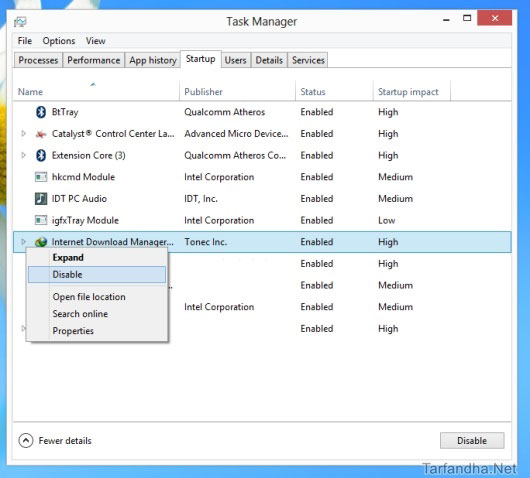530x478 pixels.
Task: Select the IDT PC Audio row name
Action: point(79,198)
